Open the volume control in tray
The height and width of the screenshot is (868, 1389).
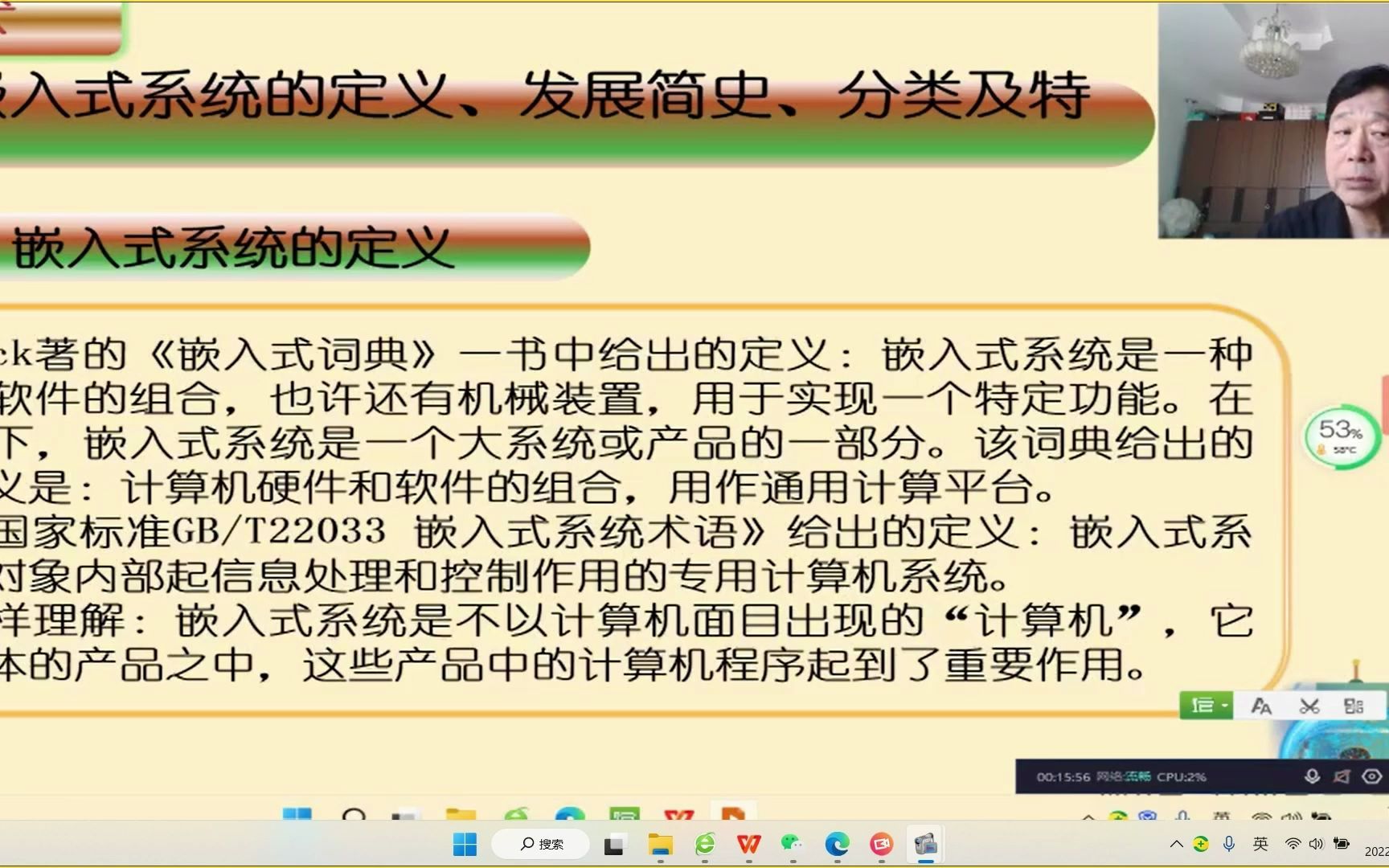pos(1316,844)
